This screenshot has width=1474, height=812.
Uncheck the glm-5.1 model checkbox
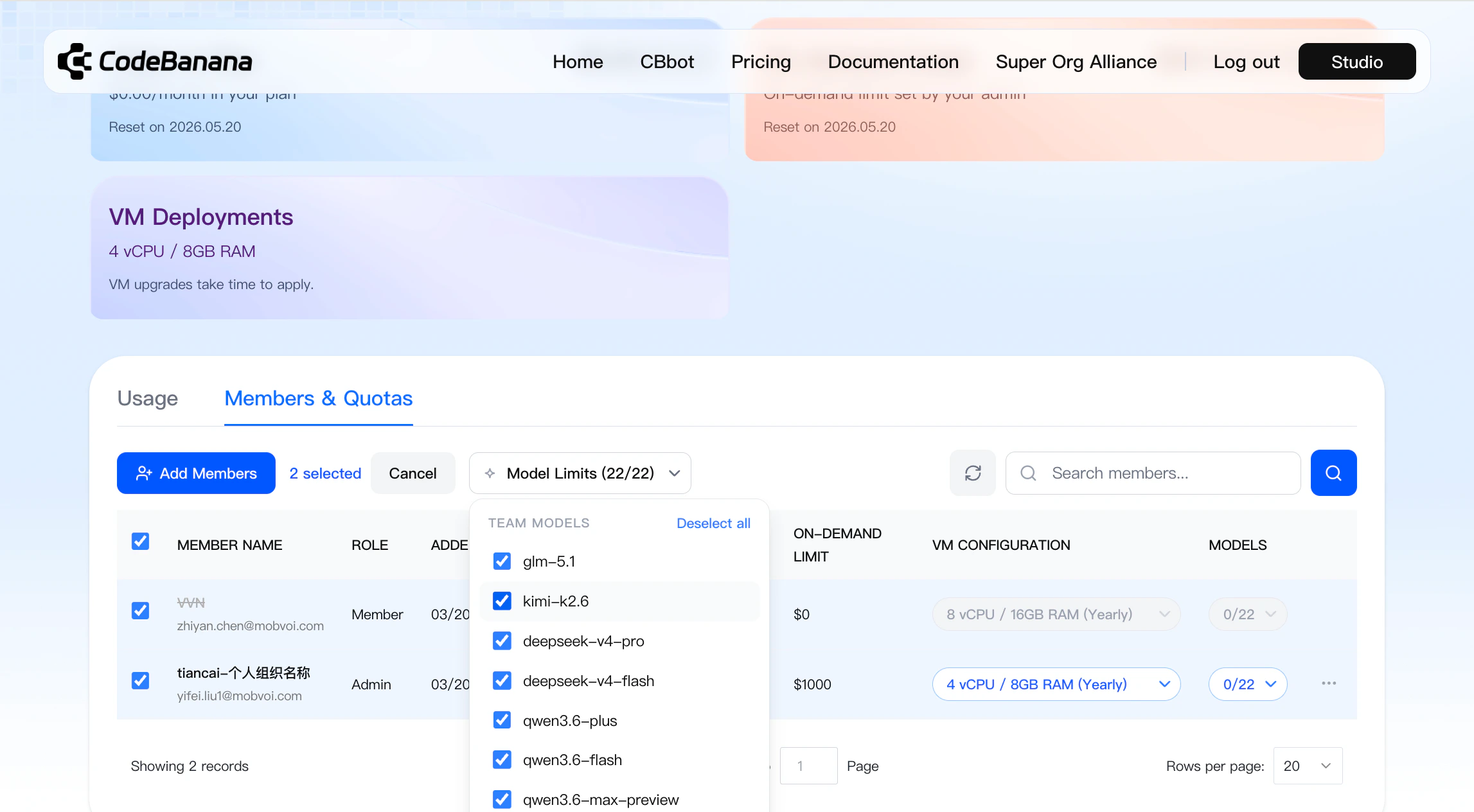tap(502, 561)
